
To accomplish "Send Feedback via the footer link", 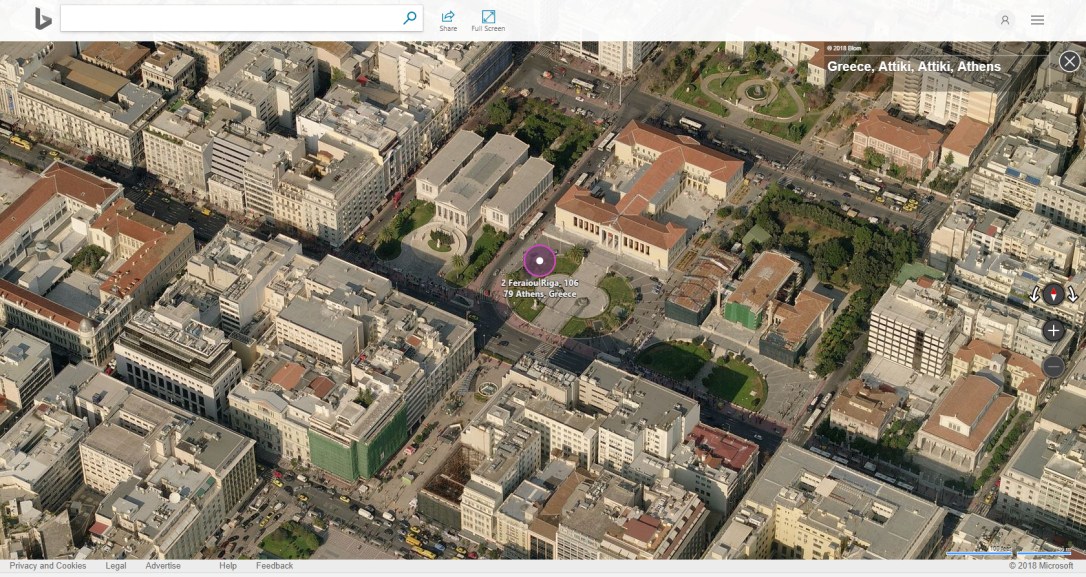I will (x=275, y=565).
